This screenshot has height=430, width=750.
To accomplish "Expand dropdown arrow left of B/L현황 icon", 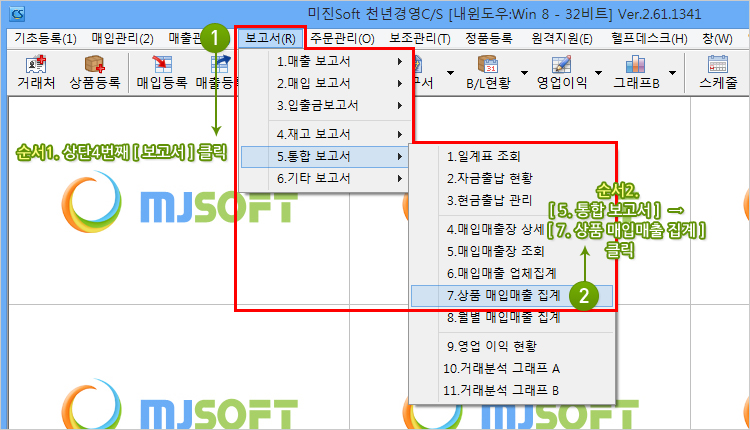I will click(x=450, y=73).
